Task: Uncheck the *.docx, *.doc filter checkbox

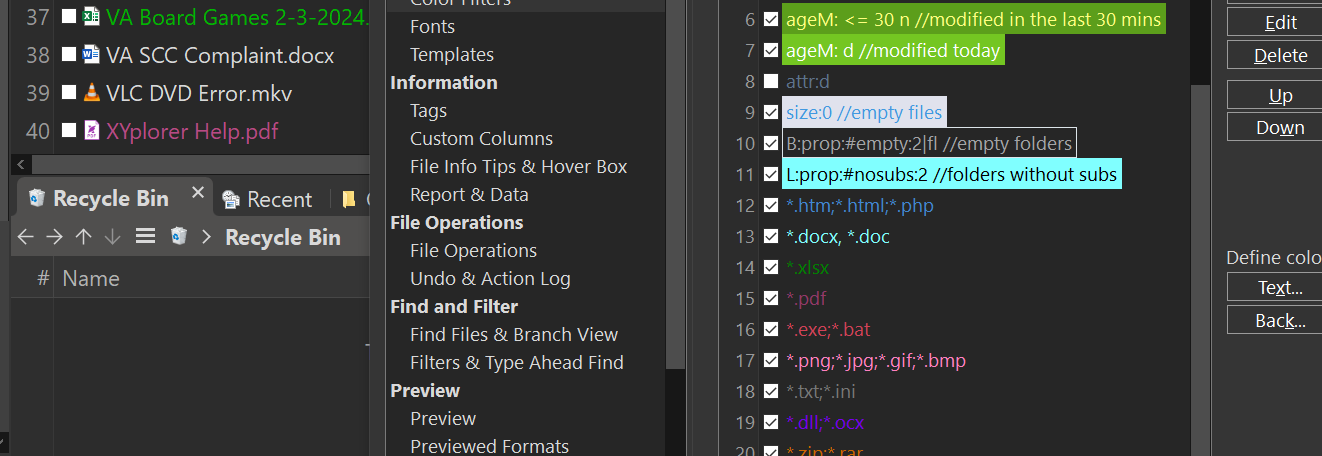Action: point(771,237)
